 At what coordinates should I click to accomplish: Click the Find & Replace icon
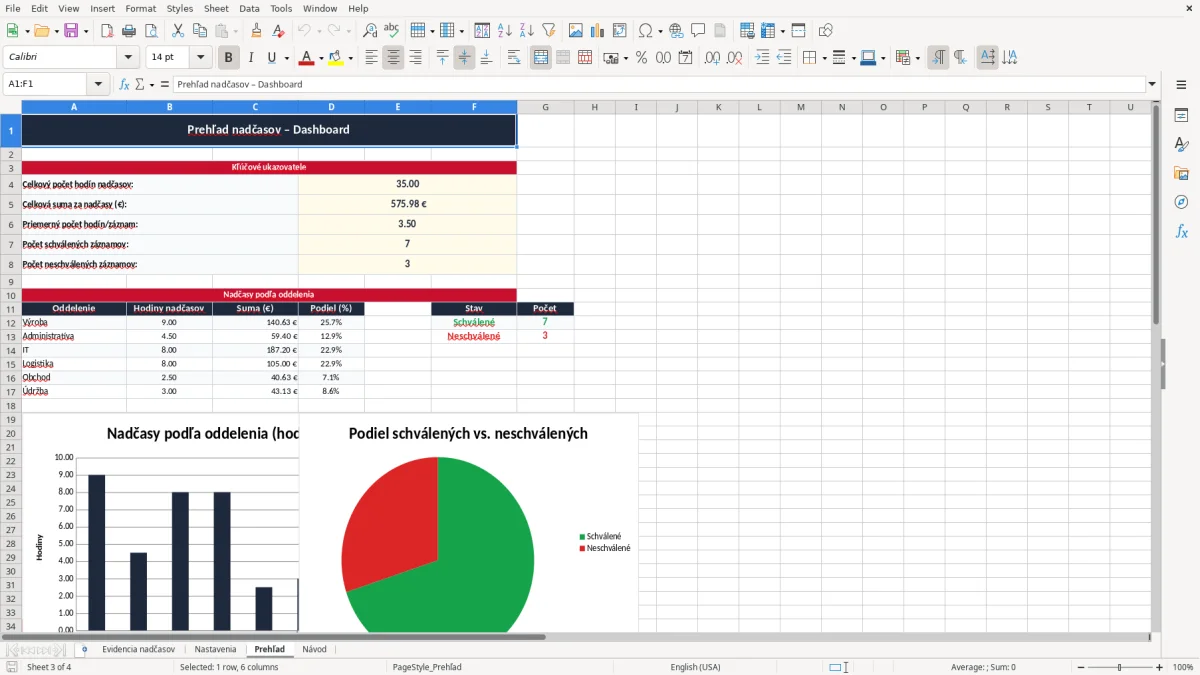point(370,31)
